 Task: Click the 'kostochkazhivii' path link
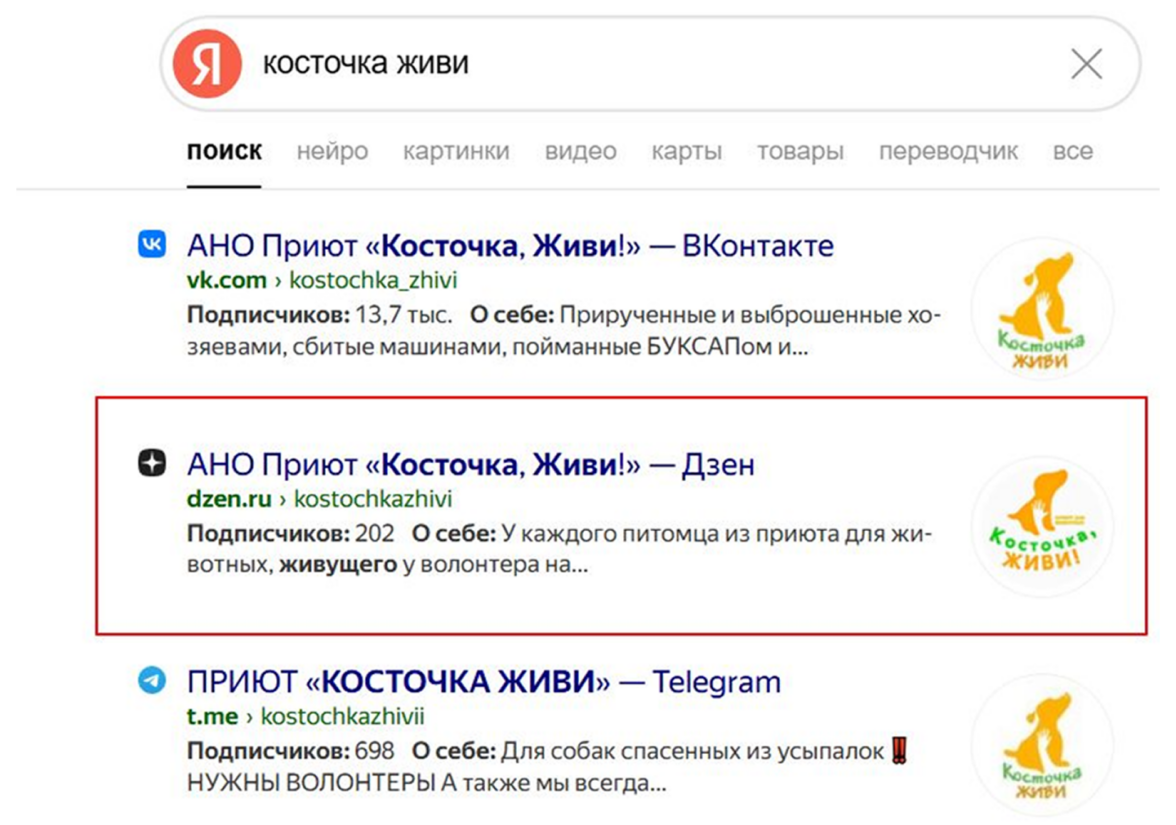pos(342,716)
